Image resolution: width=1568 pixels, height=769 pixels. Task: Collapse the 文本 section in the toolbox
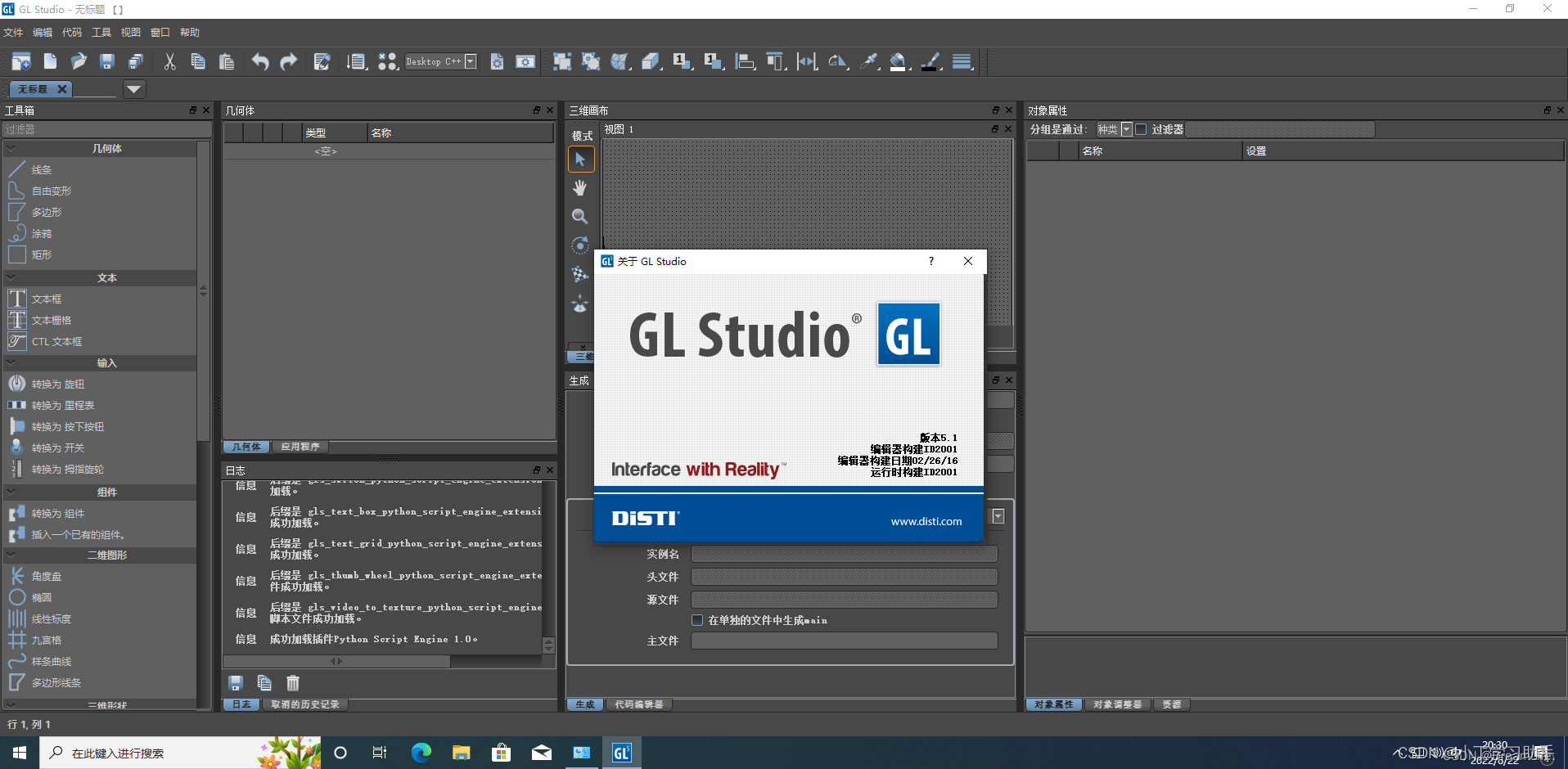point(11,277)
